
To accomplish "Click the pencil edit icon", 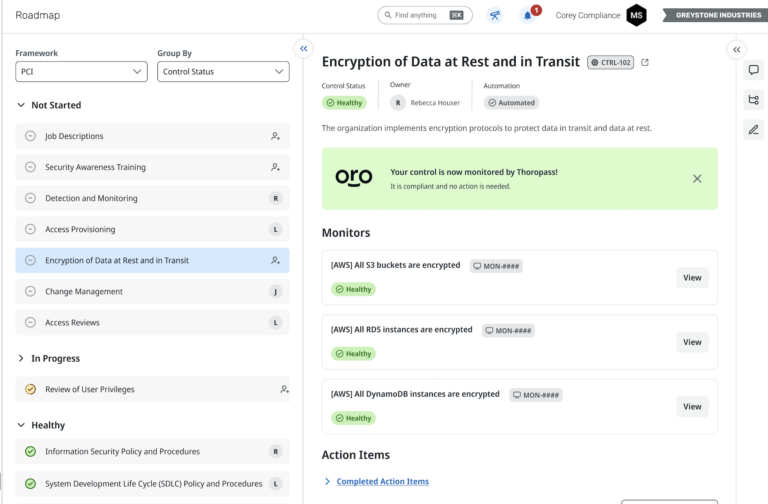I will pyautogui.click(x=753, y=129).
